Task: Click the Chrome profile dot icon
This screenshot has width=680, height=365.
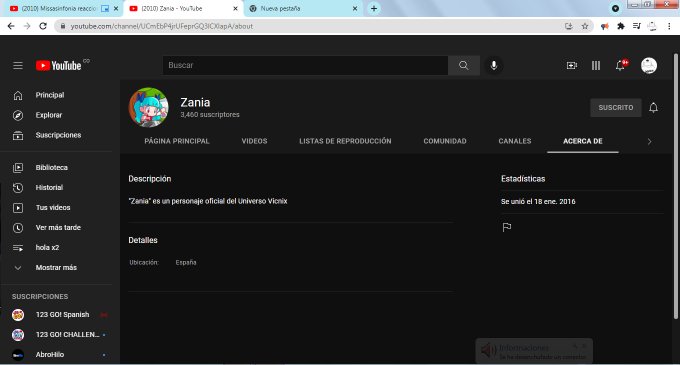Action: [615, 8]
